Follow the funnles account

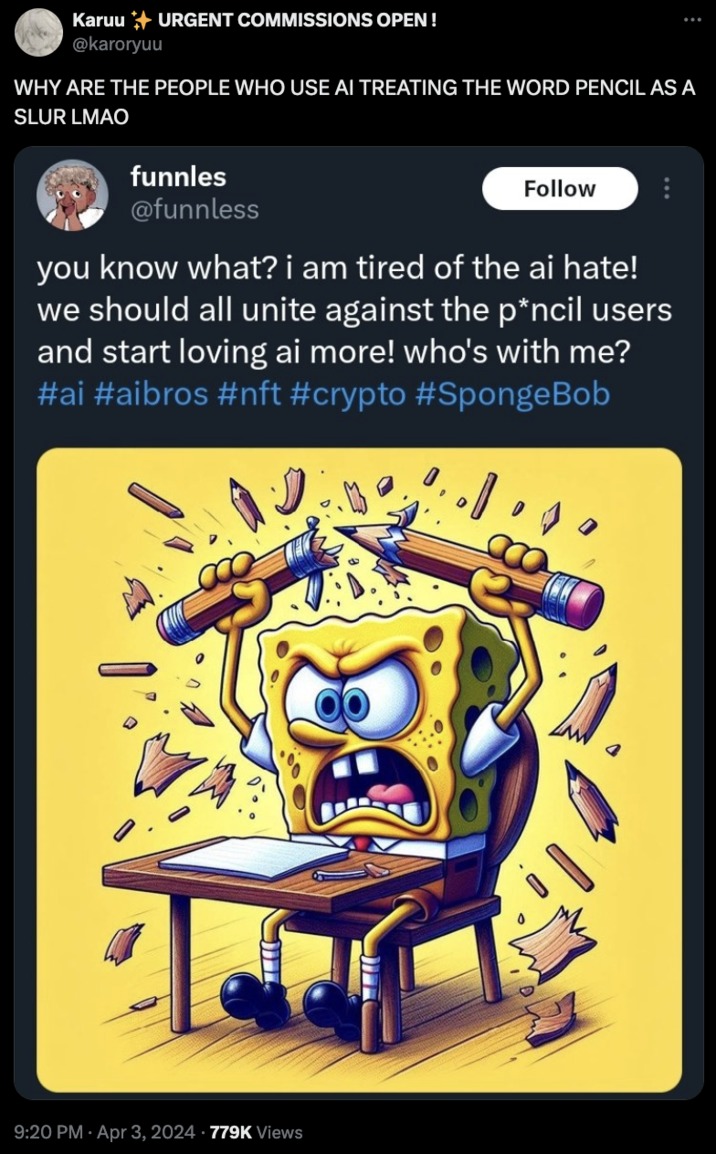coord(559,189)
